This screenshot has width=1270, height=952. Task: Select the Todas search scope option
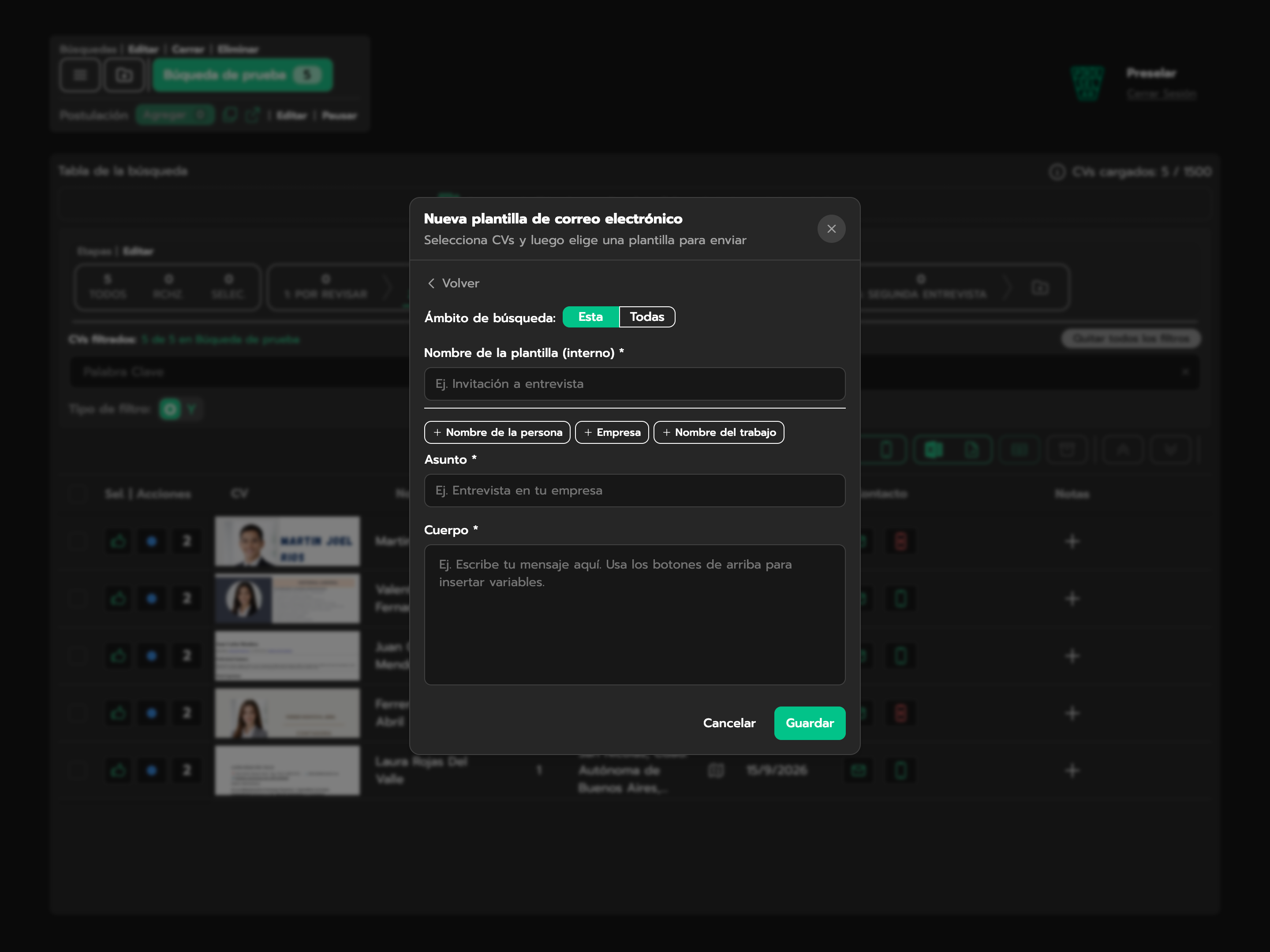[647, 317]
